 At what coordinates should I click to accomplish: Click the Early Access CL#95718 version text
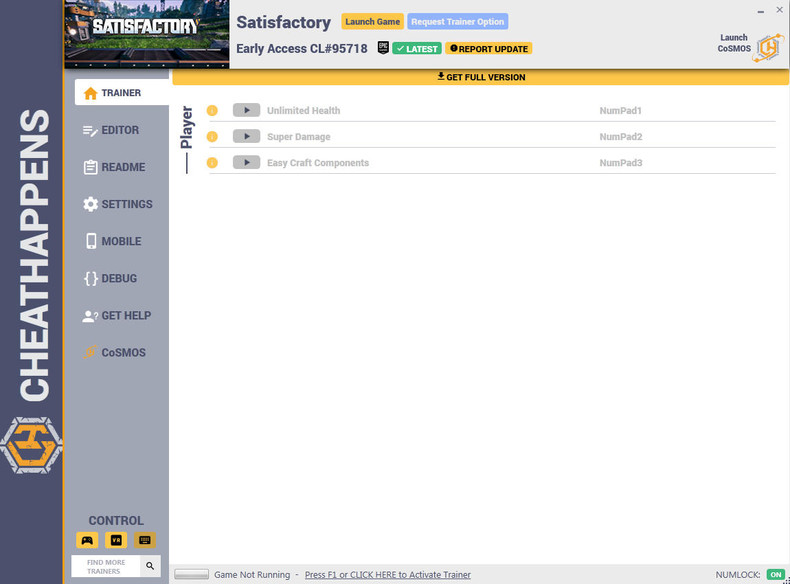coord(302,49)
